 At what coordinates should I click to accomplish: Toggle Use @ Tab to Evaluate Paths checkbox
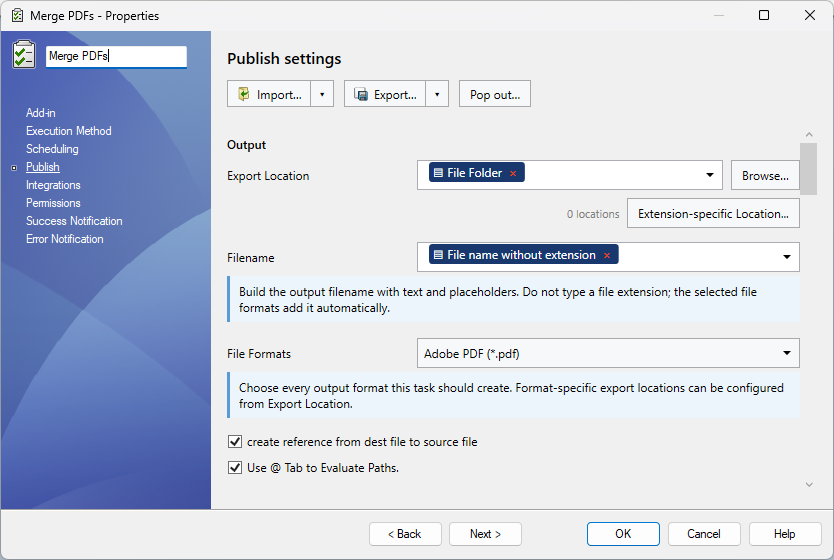coord(235,468)
